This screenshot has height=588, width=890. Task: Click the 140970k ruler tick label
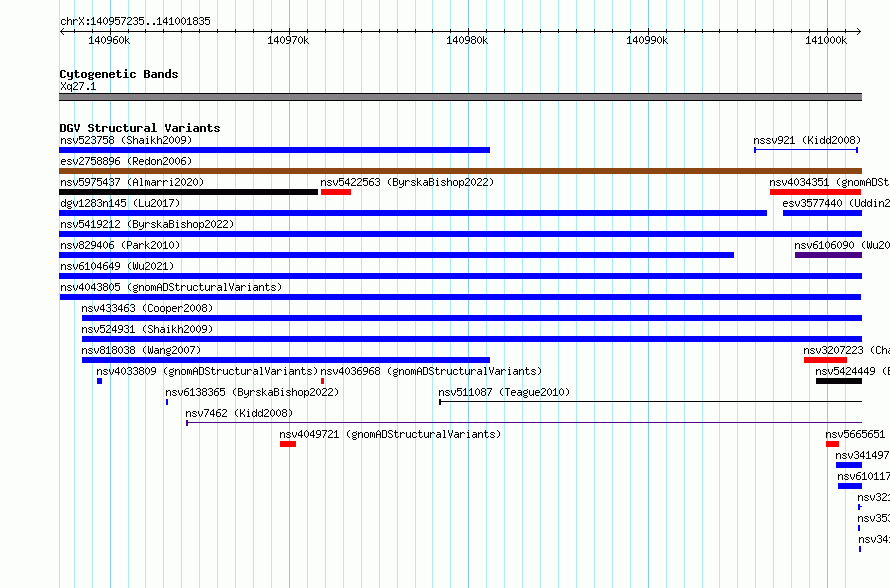pyautogui.click(x=288, y=40)
